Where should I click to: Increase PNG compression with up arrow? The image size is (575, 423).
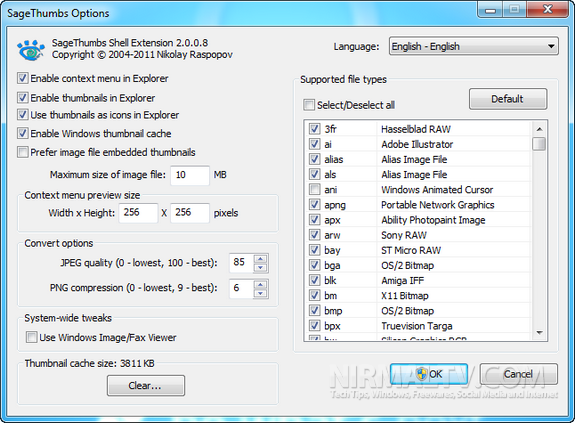(260, 284)
